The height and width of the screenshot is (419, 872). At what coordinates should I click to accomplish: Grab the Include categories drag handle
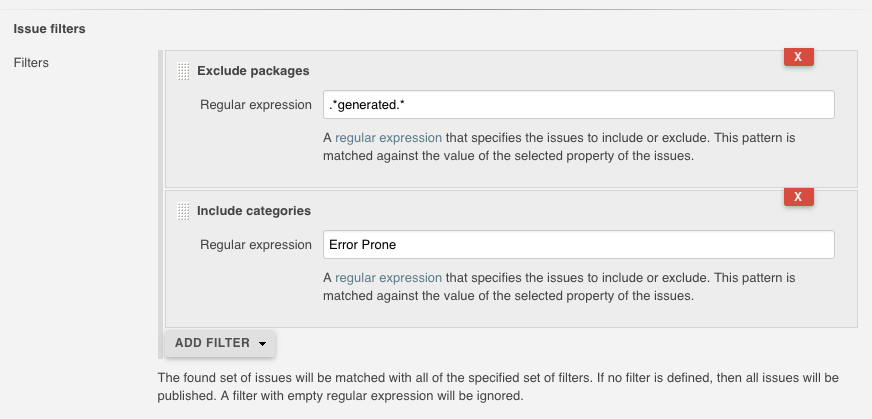182,211
